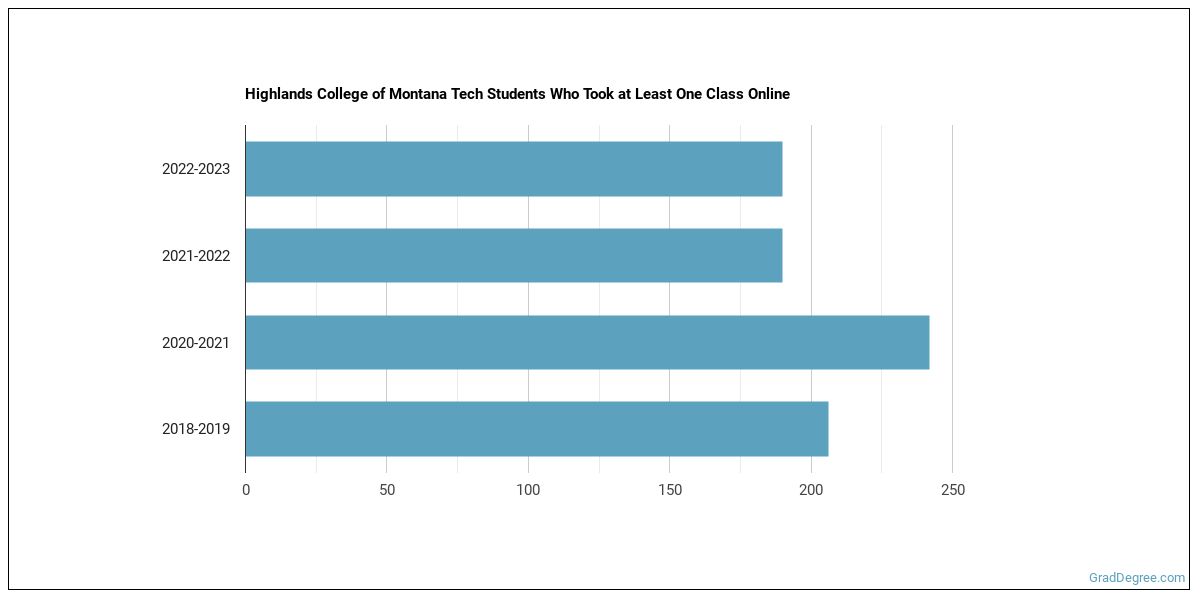The height and width of the screenshot is (600, 1200).
Task: Click the longest bar for 2020-2021
Action: pyautogui.click(x=587, y=342)
